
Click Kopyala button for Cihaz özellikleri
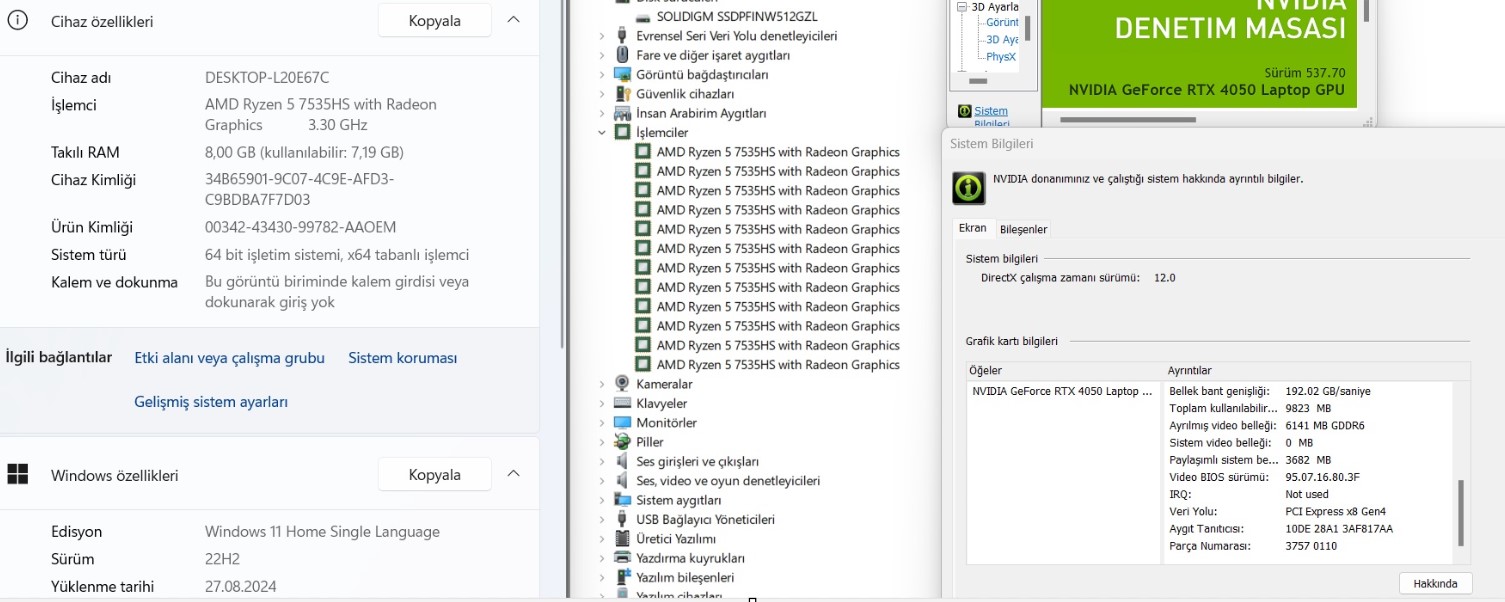434,20
